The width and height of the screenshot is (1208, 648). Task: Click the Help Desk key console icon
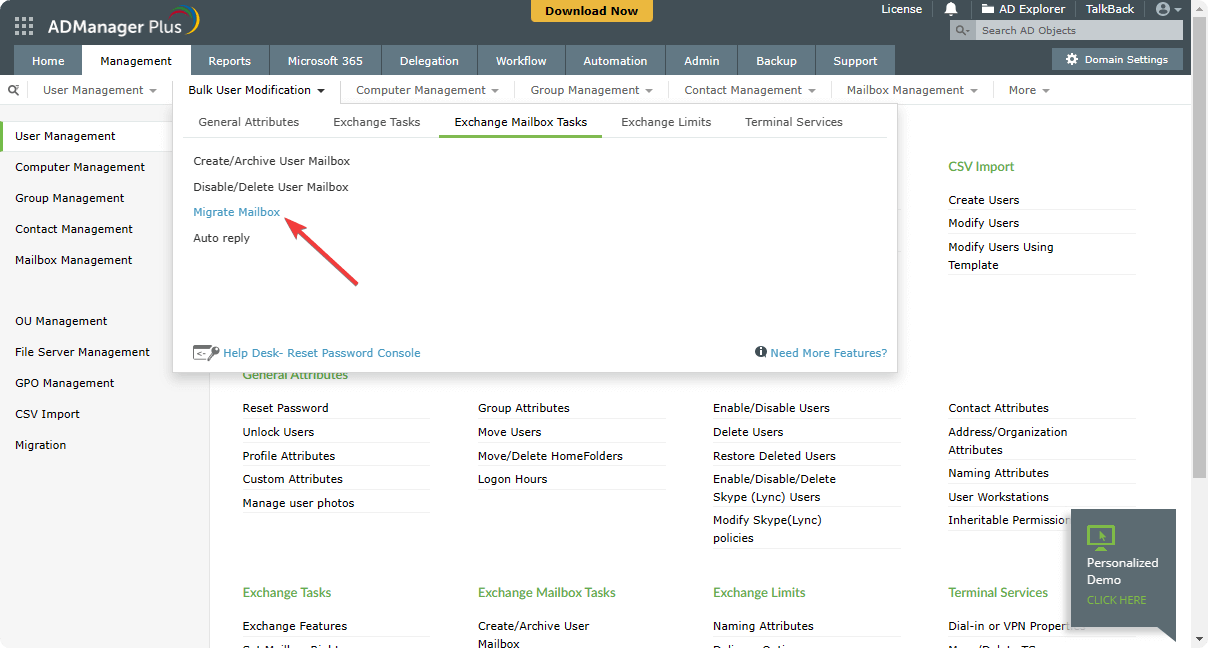[205, 352]
